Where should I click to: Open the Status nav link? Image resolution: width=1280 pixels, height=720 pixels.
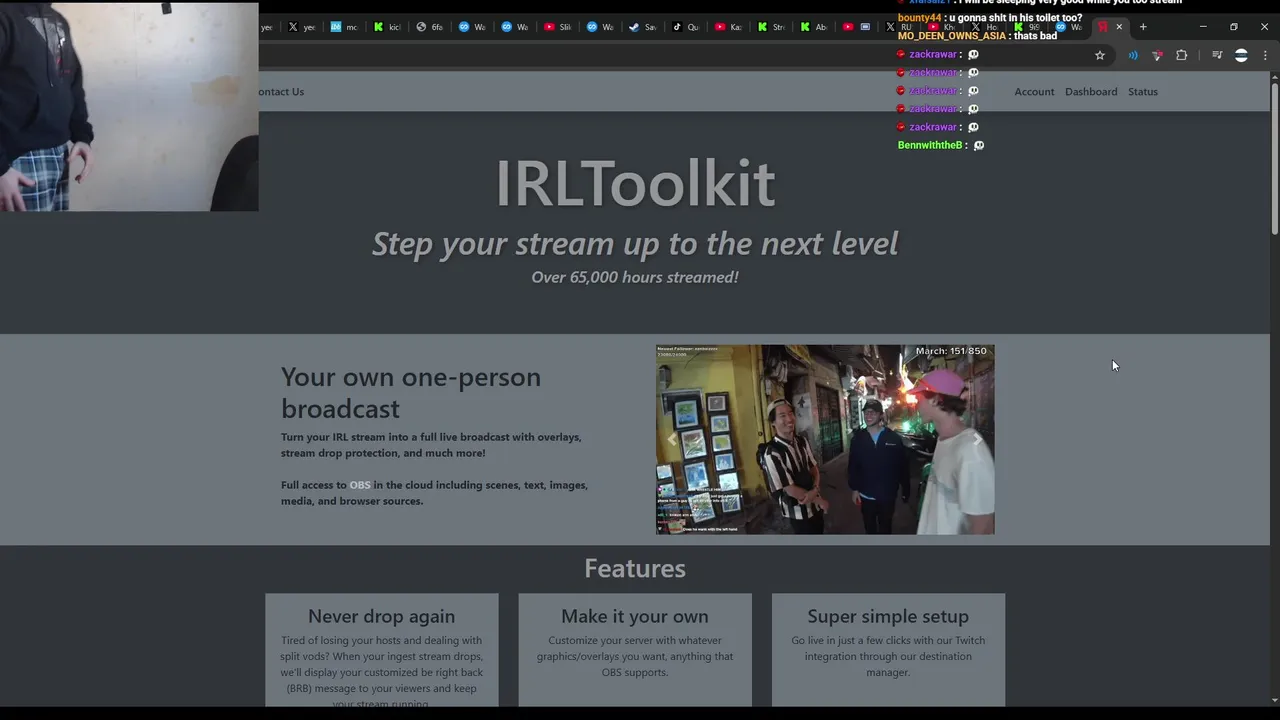click(x=1143, y=92)
